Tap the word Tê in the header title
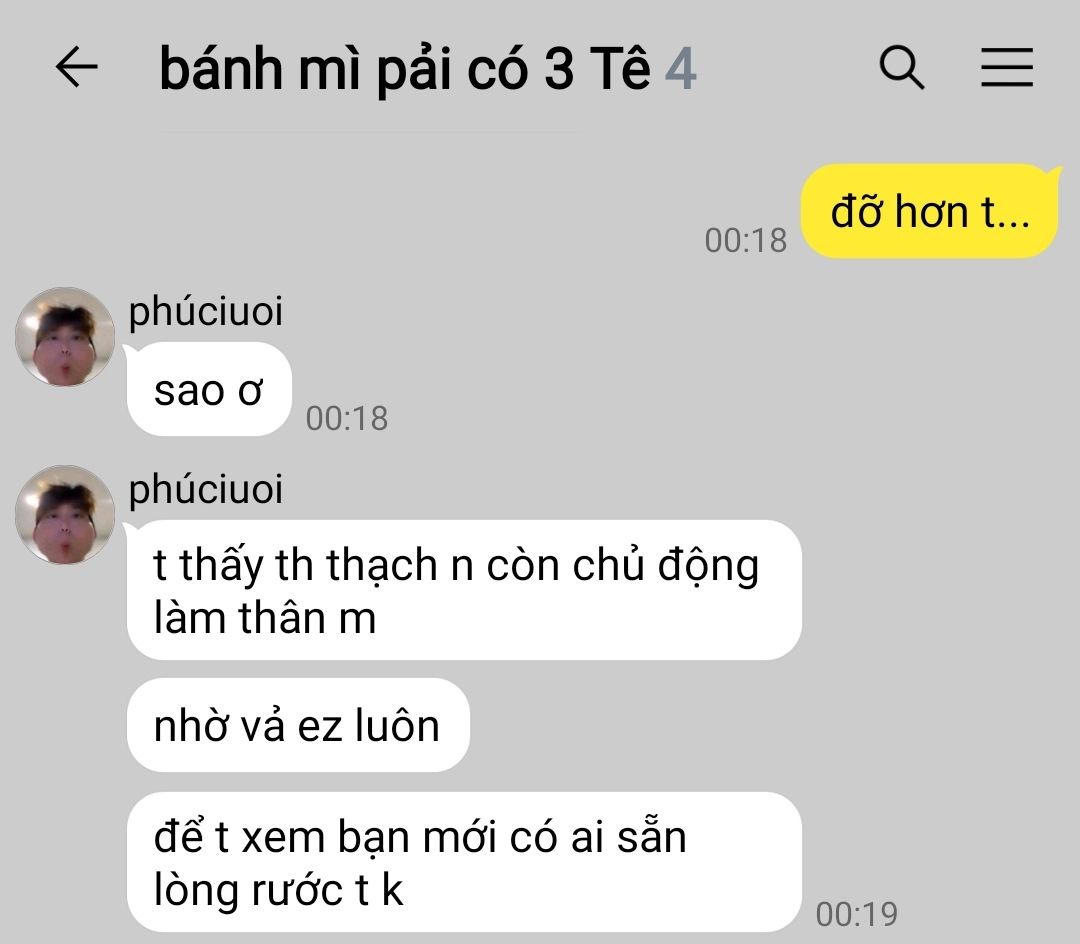1080x944 pixels. pyautogui.click(x=620, y=68)
